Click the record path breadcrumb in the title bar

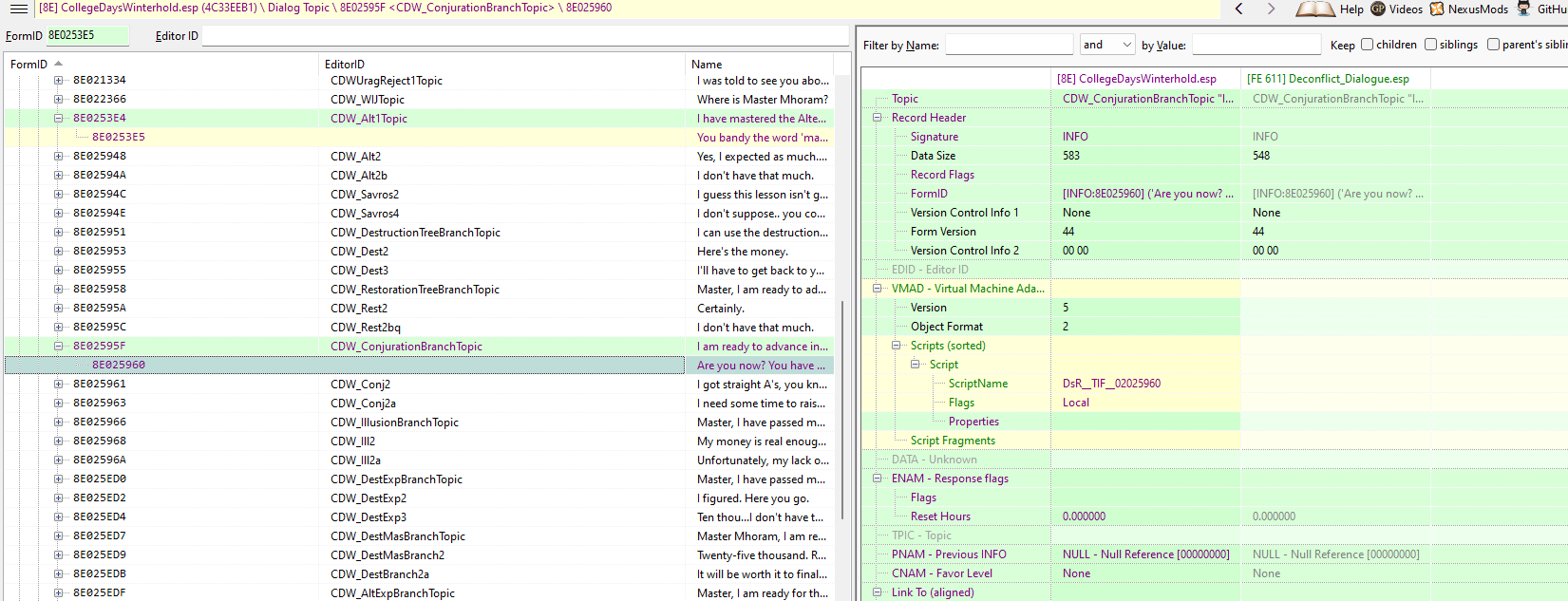click(325, 8)
